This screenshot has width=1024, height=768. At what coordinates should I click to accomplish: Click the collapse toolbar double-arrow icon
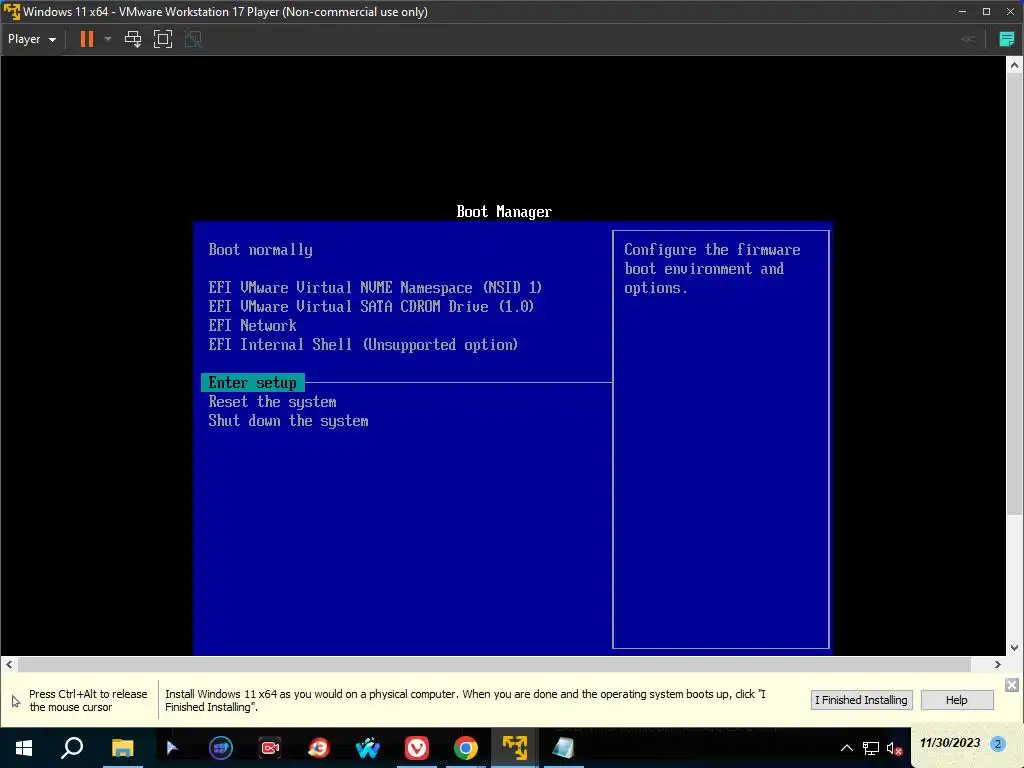968,39
